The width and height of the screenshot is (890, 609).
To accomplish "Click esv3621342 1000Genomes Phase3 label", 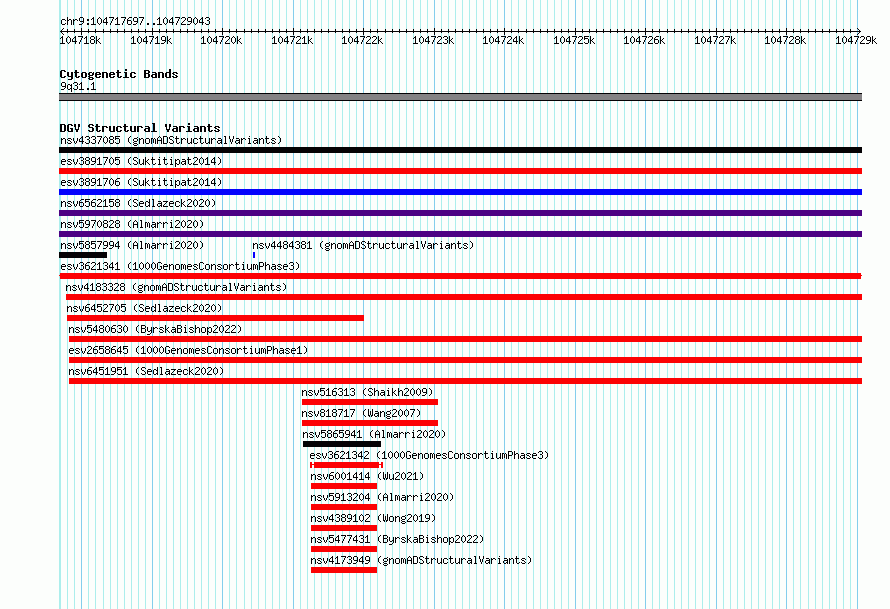I will (x=429, y=455).
